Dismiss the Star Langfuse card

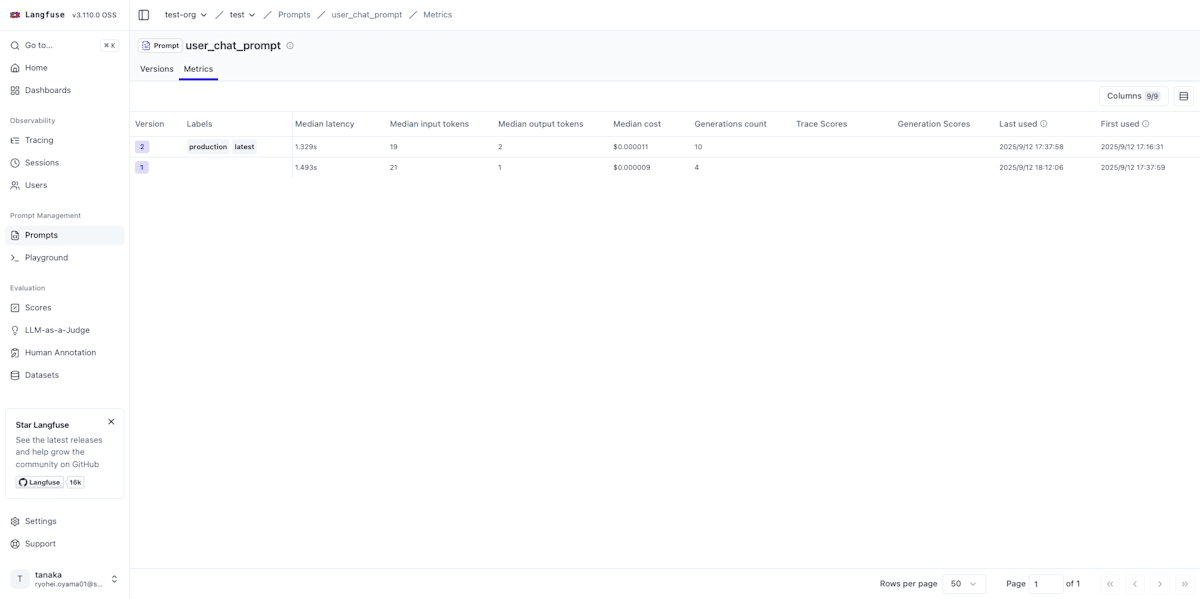coord(111,422)
